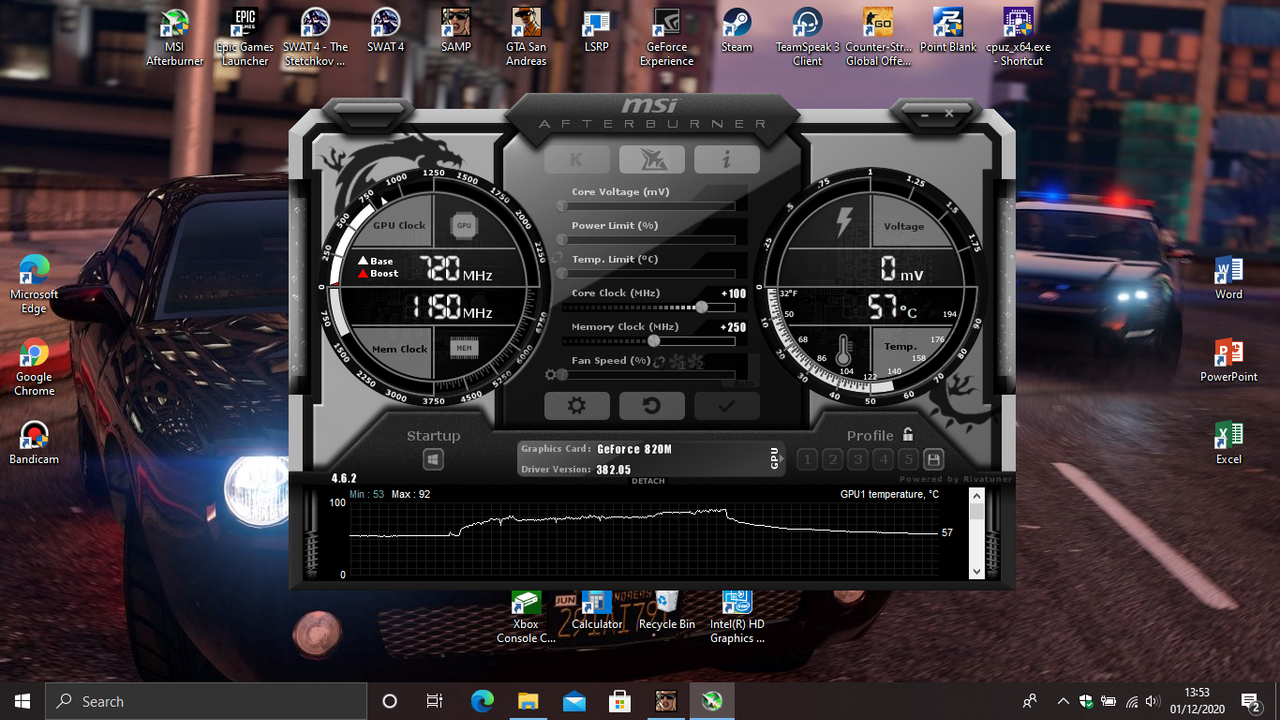Toggle the Startup Windows logo button

click(x=433, y=460)
